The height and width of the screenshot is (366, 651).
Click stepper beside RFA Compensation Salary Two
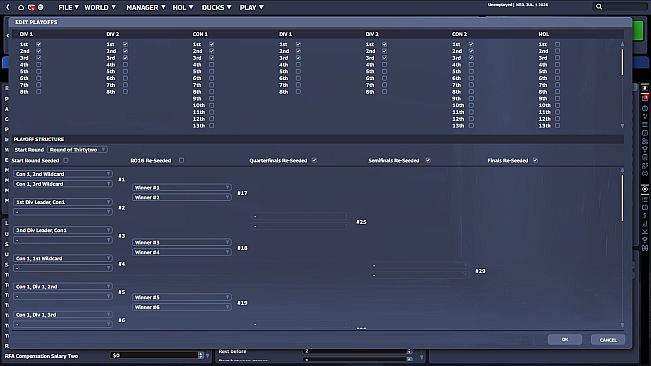[x=201, y=355]
